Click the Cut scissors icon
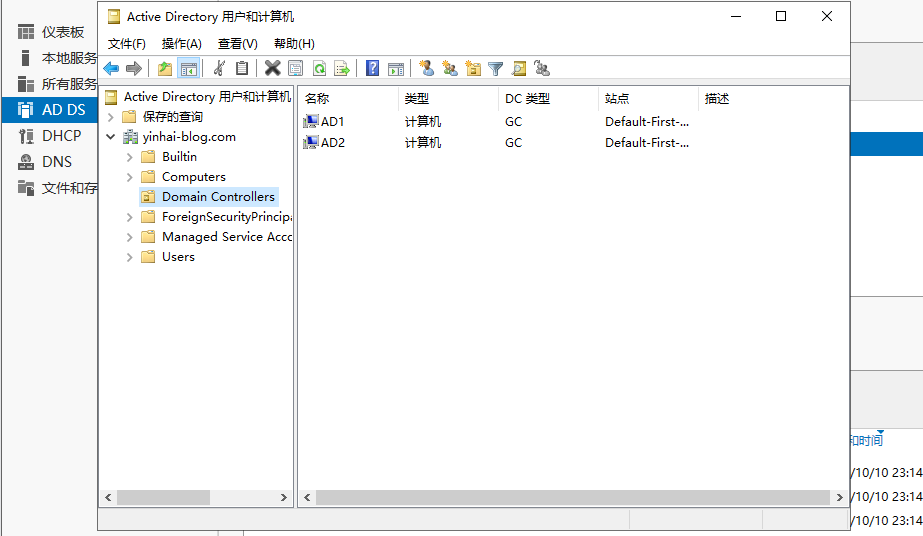This screenshot has width=923, height=536. click(219, 69)
